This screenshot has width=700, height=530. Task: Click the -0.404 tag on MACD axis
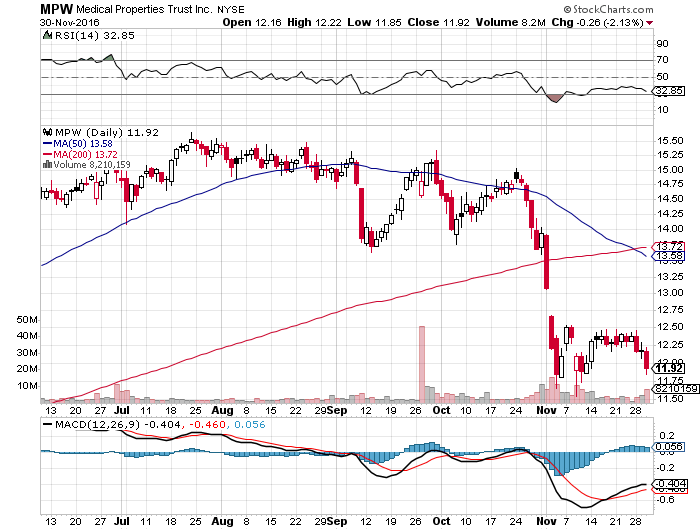[669, 484]
